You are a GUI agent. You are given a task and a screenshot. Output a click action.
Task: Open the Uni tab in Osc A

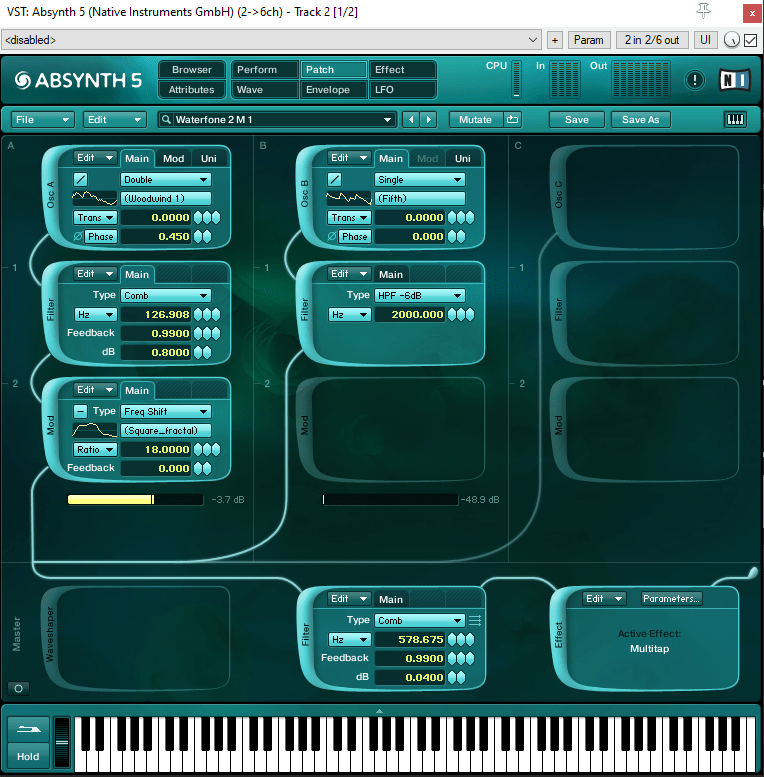(208, 158)
